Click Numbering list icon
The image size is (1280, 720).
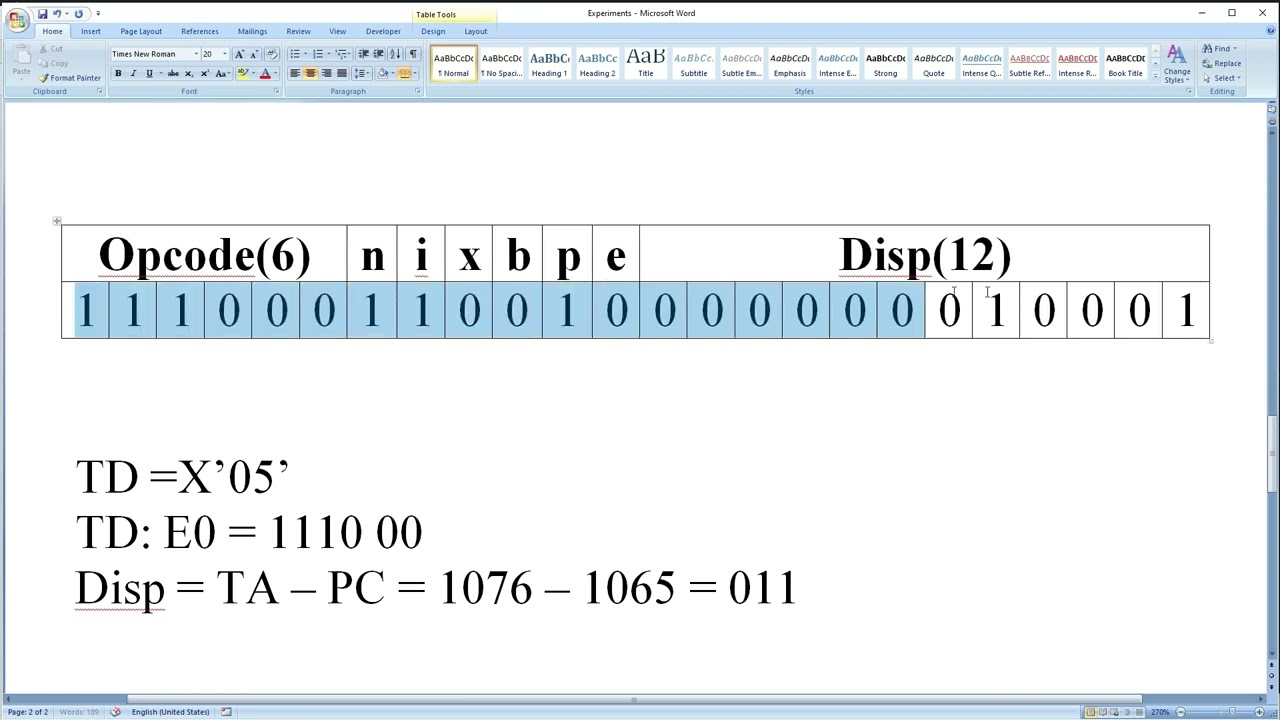pos(319,54)
